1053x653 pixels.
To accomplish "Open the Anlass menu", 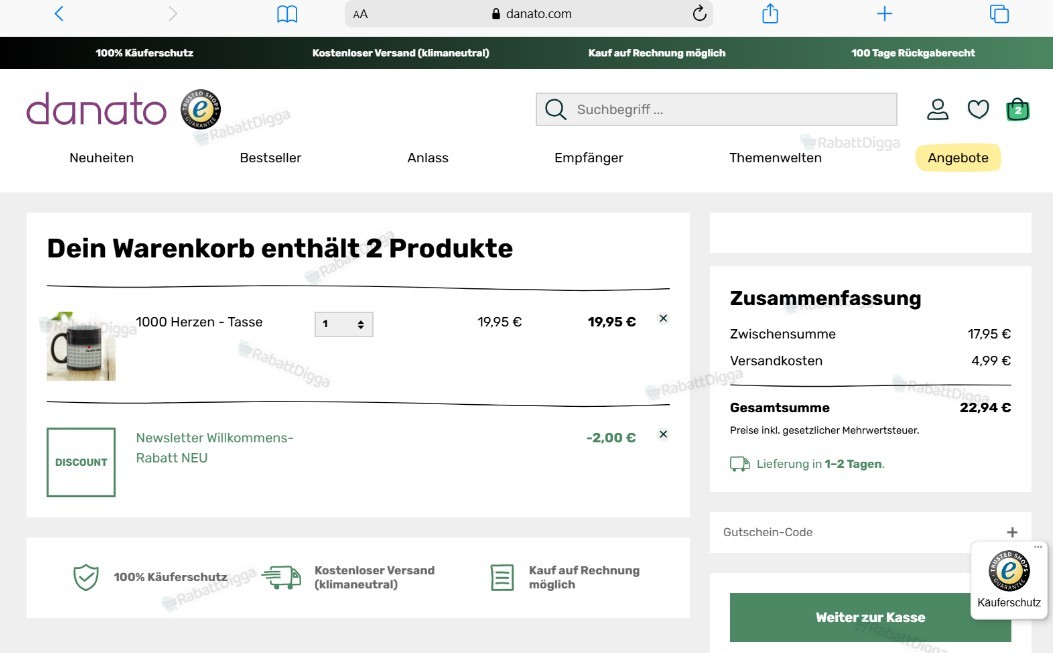I will click(x=428, y=158).
